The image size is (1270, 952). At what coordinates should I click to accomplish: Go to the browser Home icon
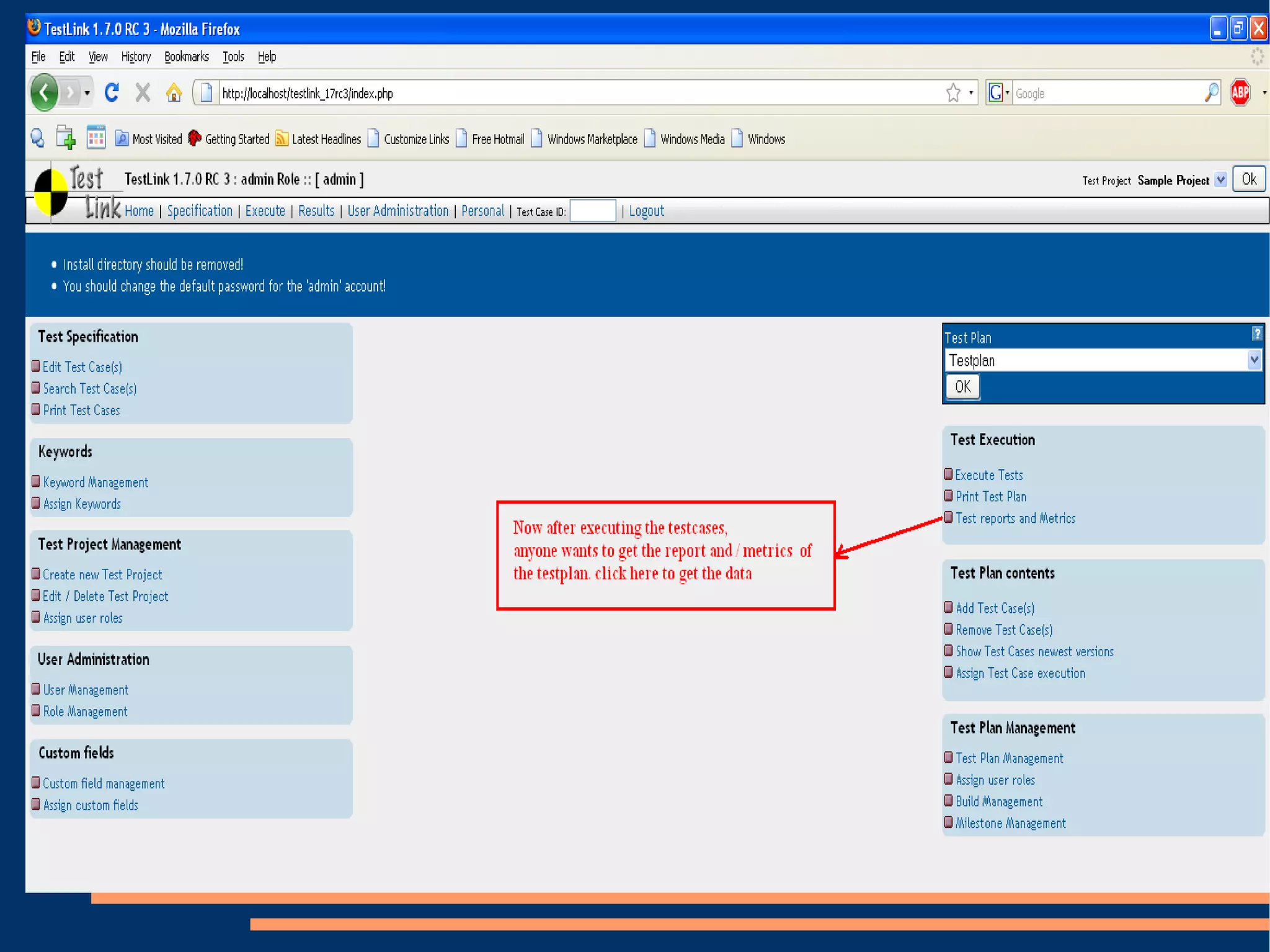tap(174, 93)
